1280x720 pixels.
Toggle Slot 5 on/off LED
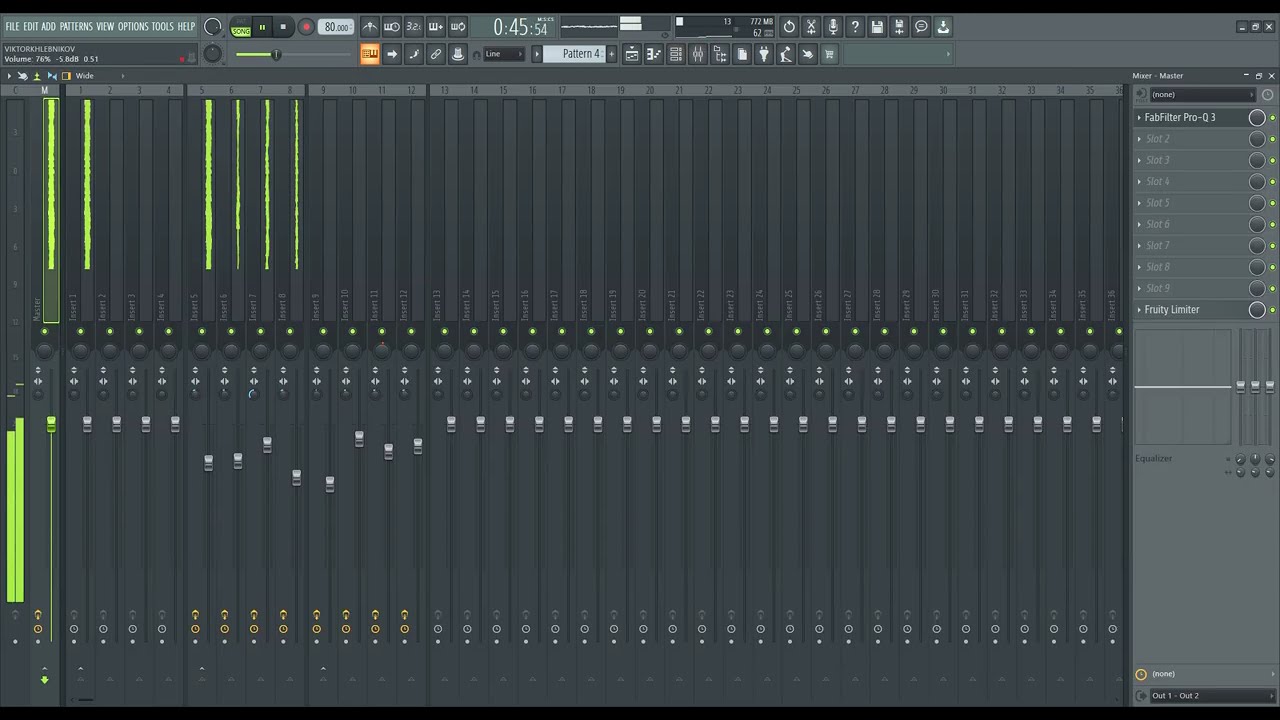1272,203
